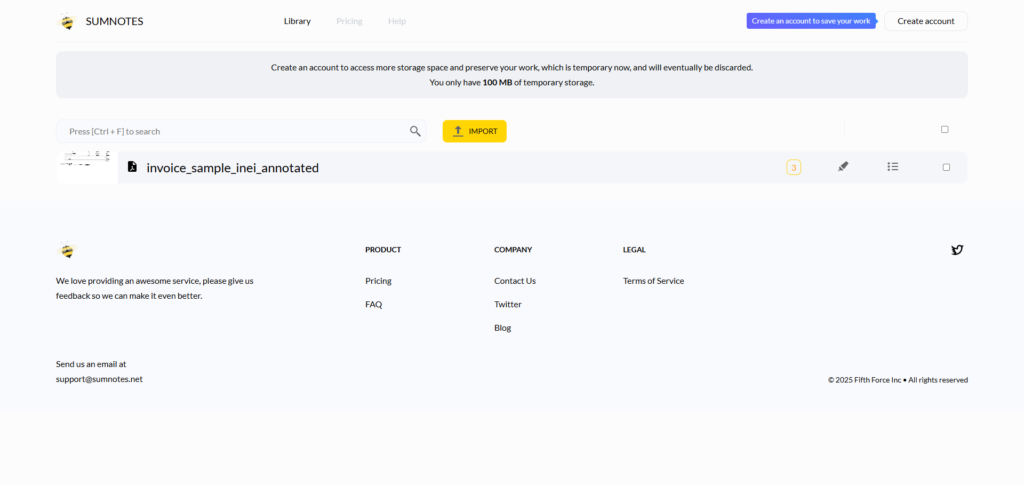The image size is (1024, 486).
Task: Open the Help tab in header
Action: (397, 21)
